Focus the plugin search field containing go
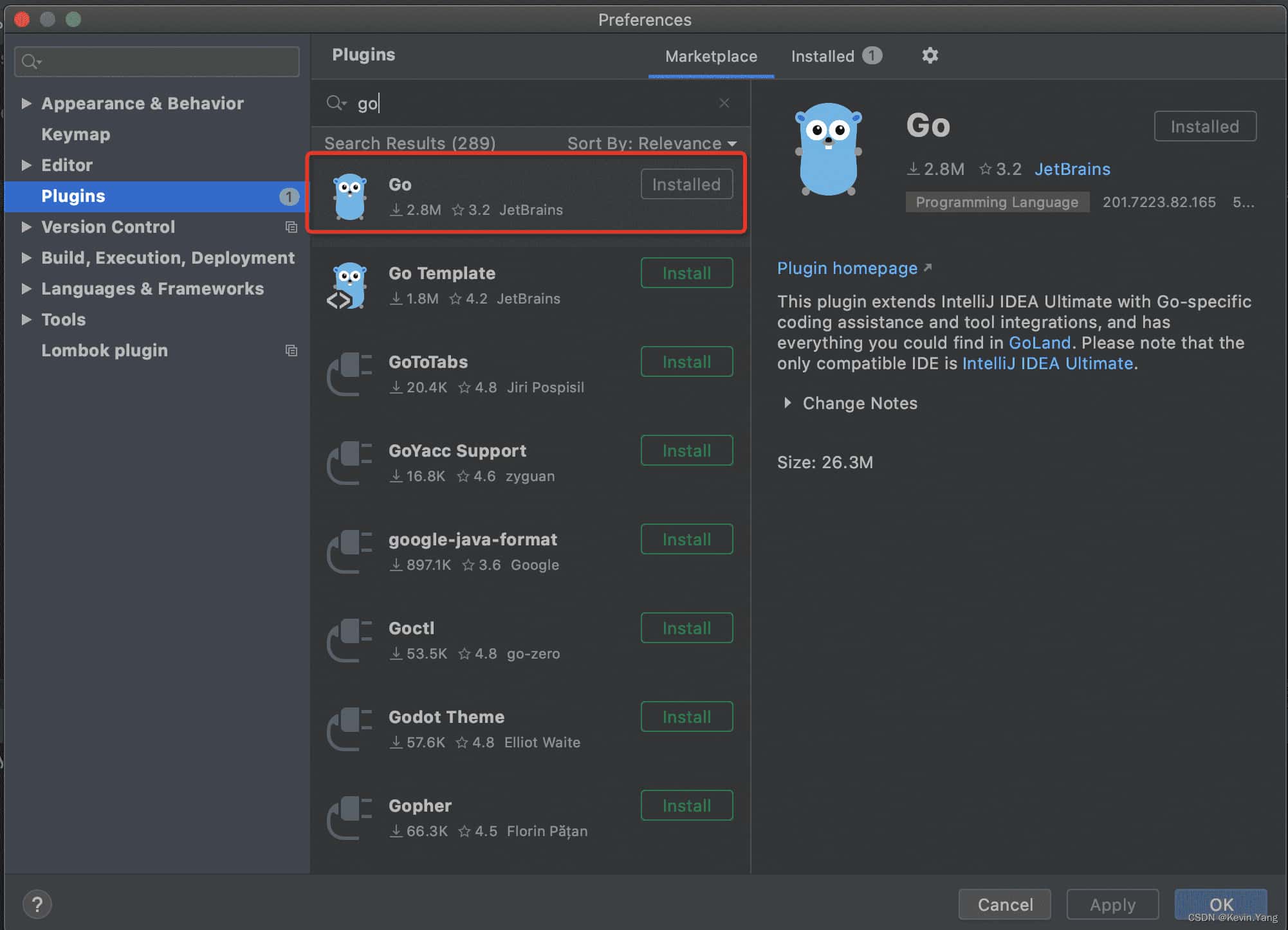Viewport: 1288px width, 930px height. (x=531, y=103)
